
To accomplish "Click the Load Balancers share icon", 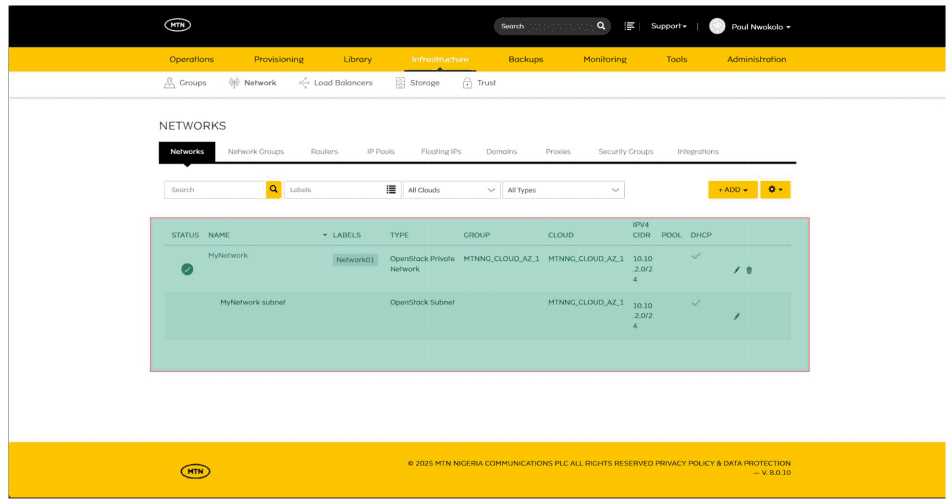I will pos(304,83).
